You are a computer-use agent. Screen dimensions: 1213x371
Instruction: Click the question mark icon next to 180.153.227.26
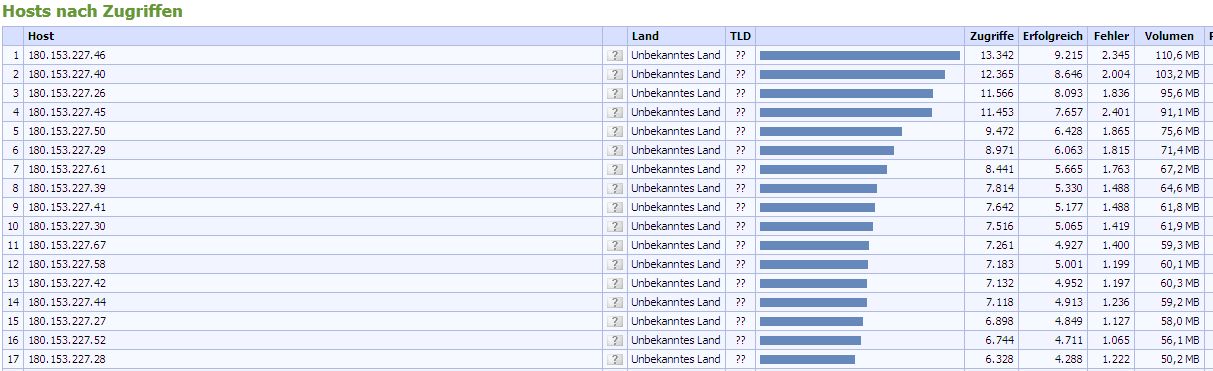pyautogui.click(x=615, y=93)
